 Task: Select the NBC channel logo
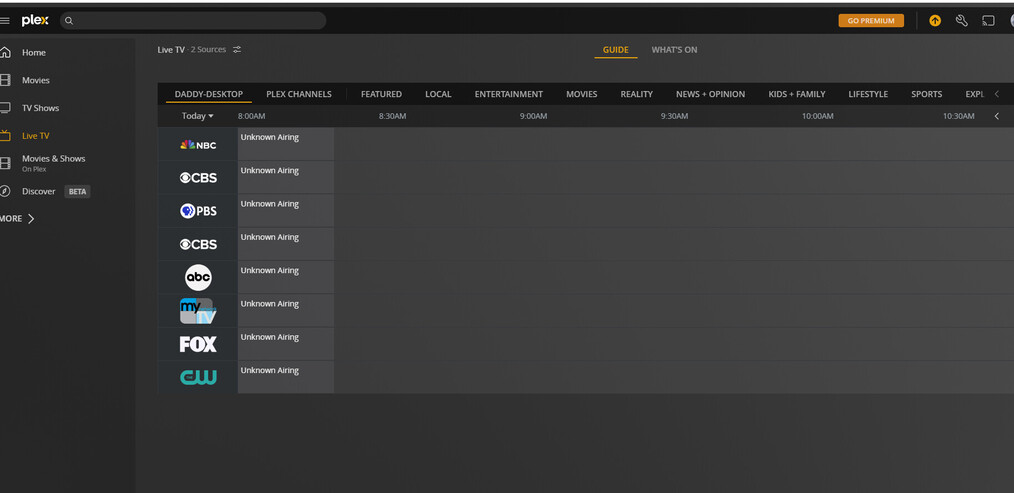198,145
